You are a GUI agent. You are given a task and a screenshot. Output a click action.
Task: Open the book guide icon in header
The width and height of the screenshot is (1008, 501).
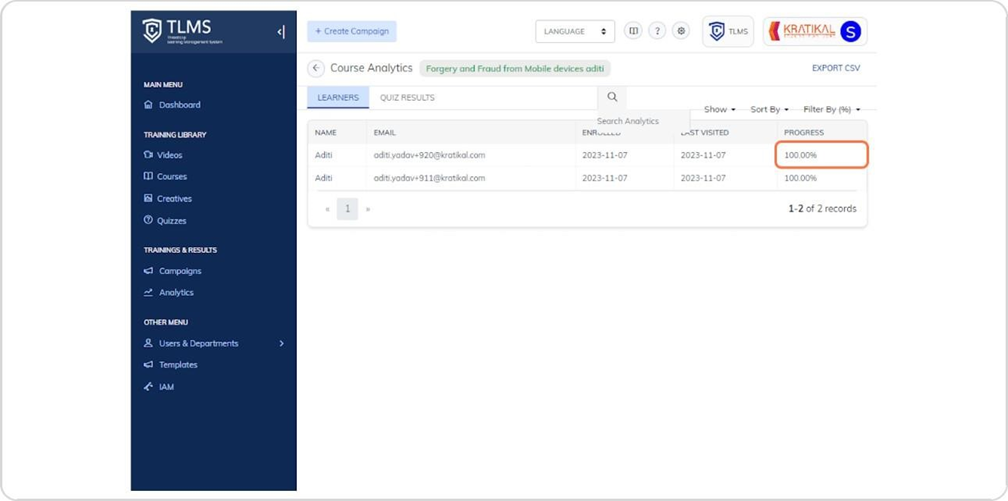pos(633,31)
